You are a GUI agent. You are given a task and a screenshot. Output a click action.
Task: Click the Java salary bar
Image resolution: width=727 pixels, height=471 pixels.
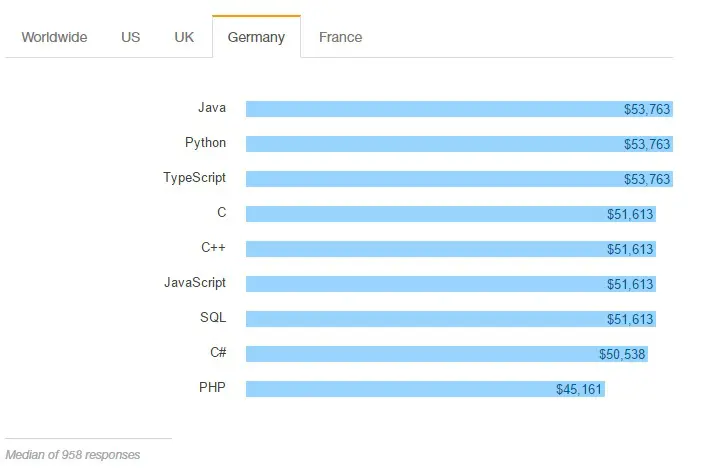459,109
